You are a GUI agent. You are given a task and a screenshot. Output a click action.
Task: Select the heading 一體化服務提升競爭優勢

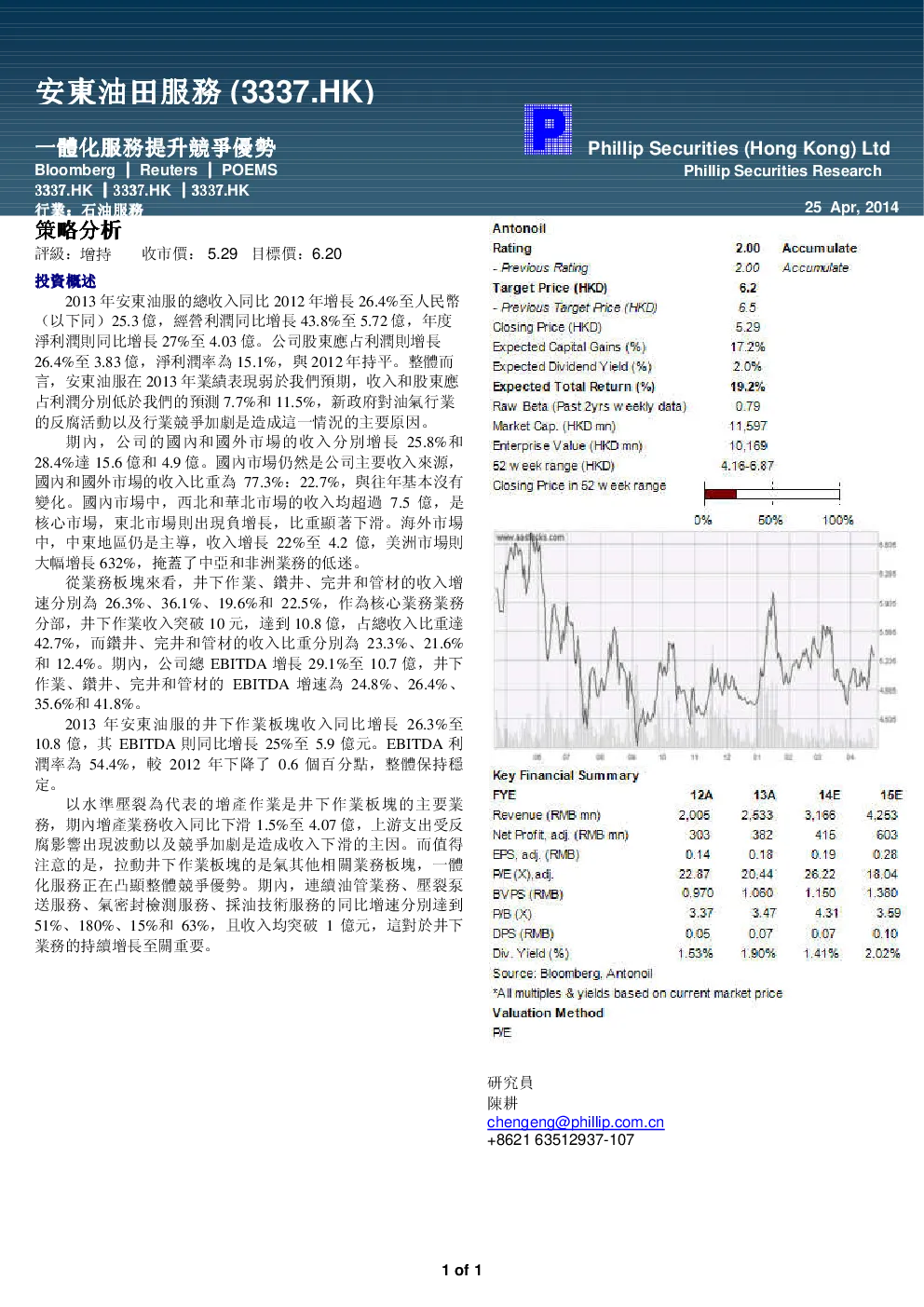tap(156, 147)
